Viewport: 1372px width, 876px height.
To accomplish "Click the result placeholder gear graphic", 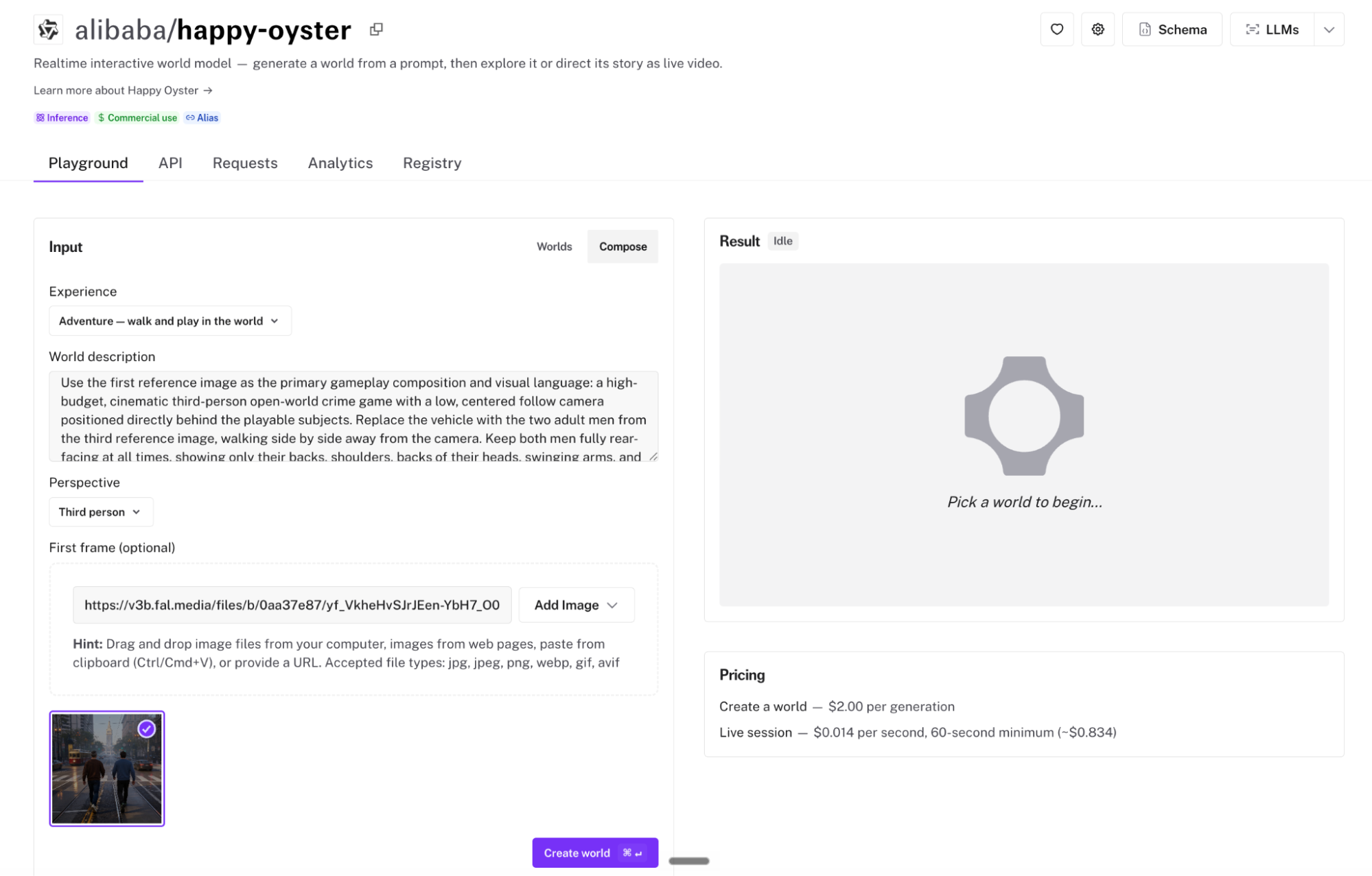I will [x=1023, y=416].
